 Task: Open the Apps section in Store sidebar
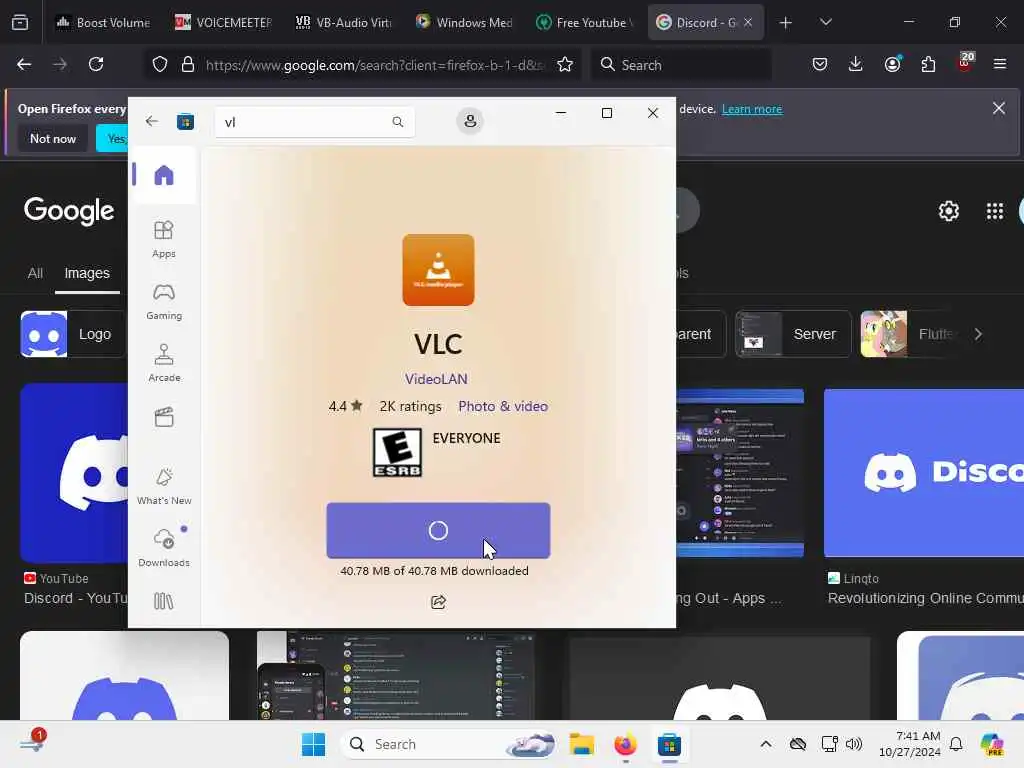pos(163,239)
